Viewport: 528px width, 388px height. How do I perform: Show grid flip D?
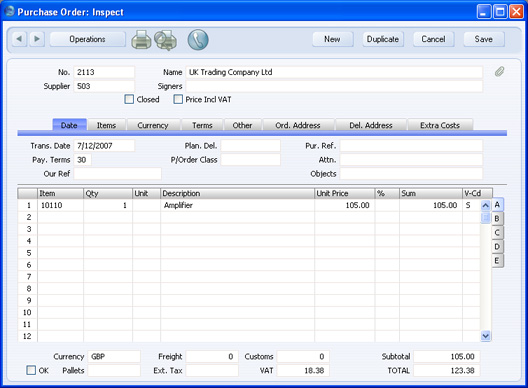[x=497, y=247]
